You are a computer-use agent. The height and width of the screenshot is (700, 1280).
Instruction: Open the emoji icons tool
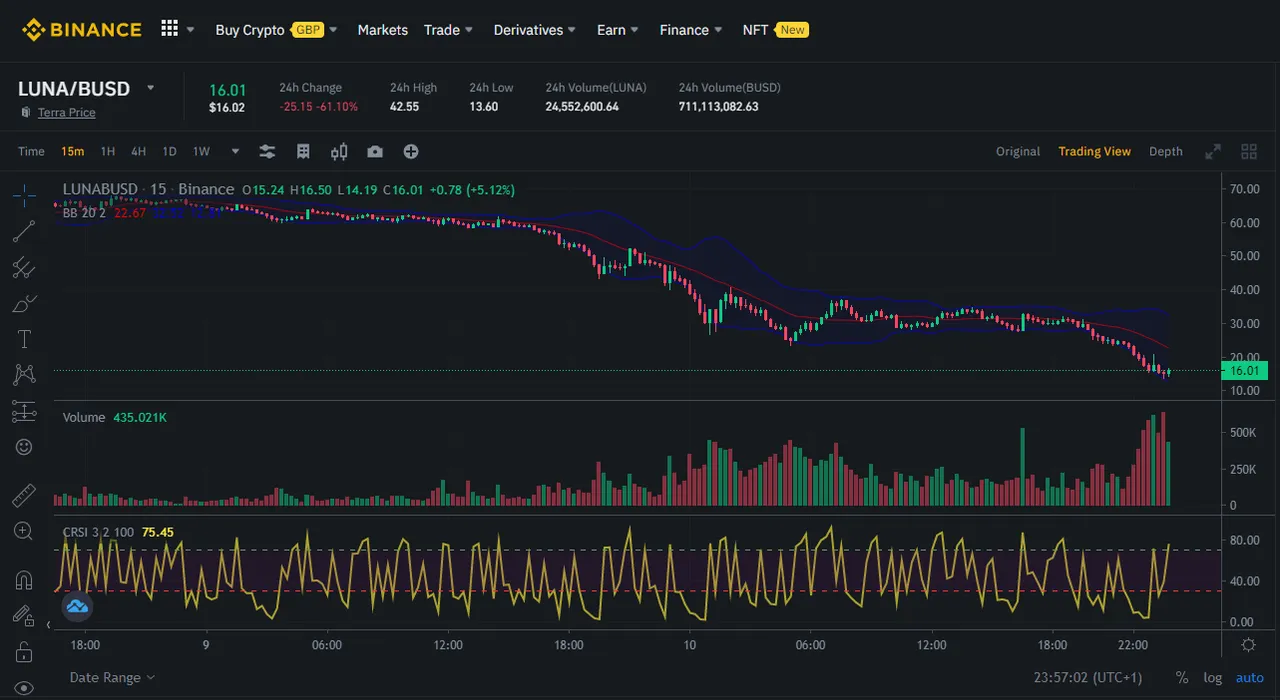(x=24, y=447)
